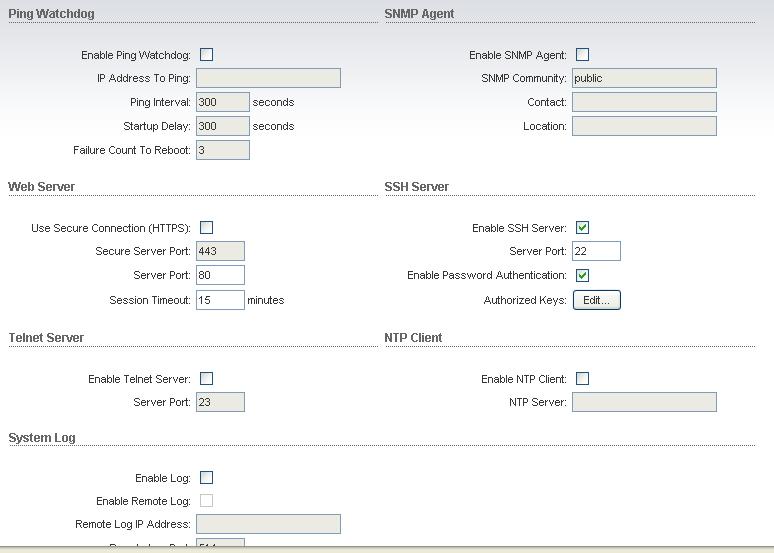Click the SNMP Location input field

coord(644,126)
